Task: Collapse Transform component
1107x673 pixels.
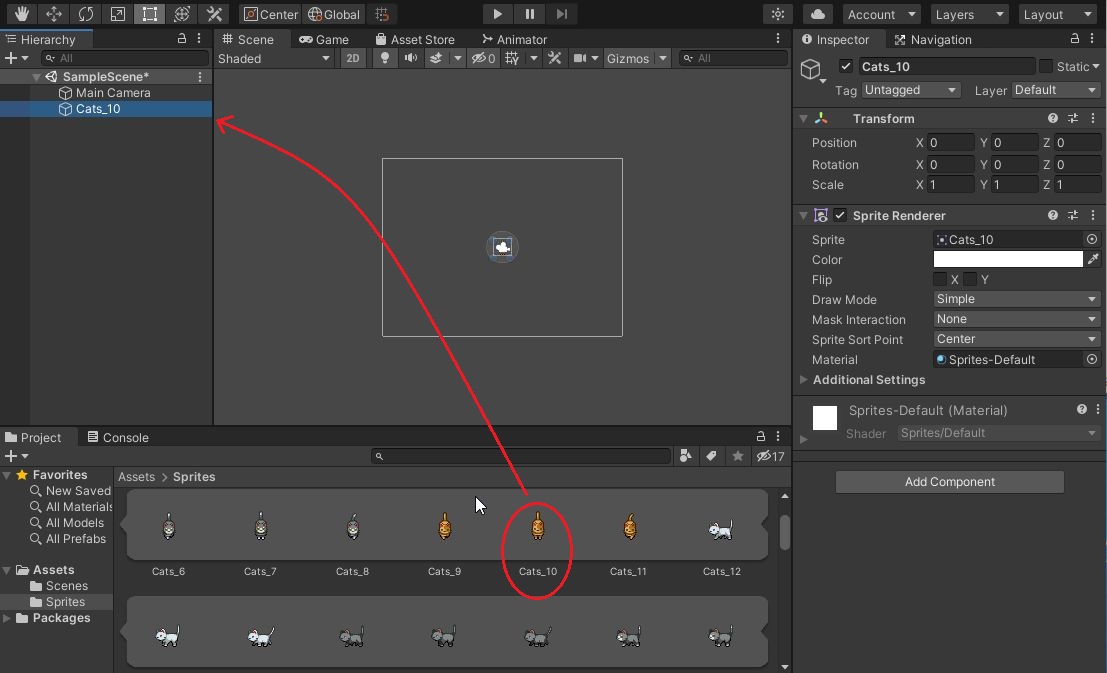Action: tap(803, 119)
